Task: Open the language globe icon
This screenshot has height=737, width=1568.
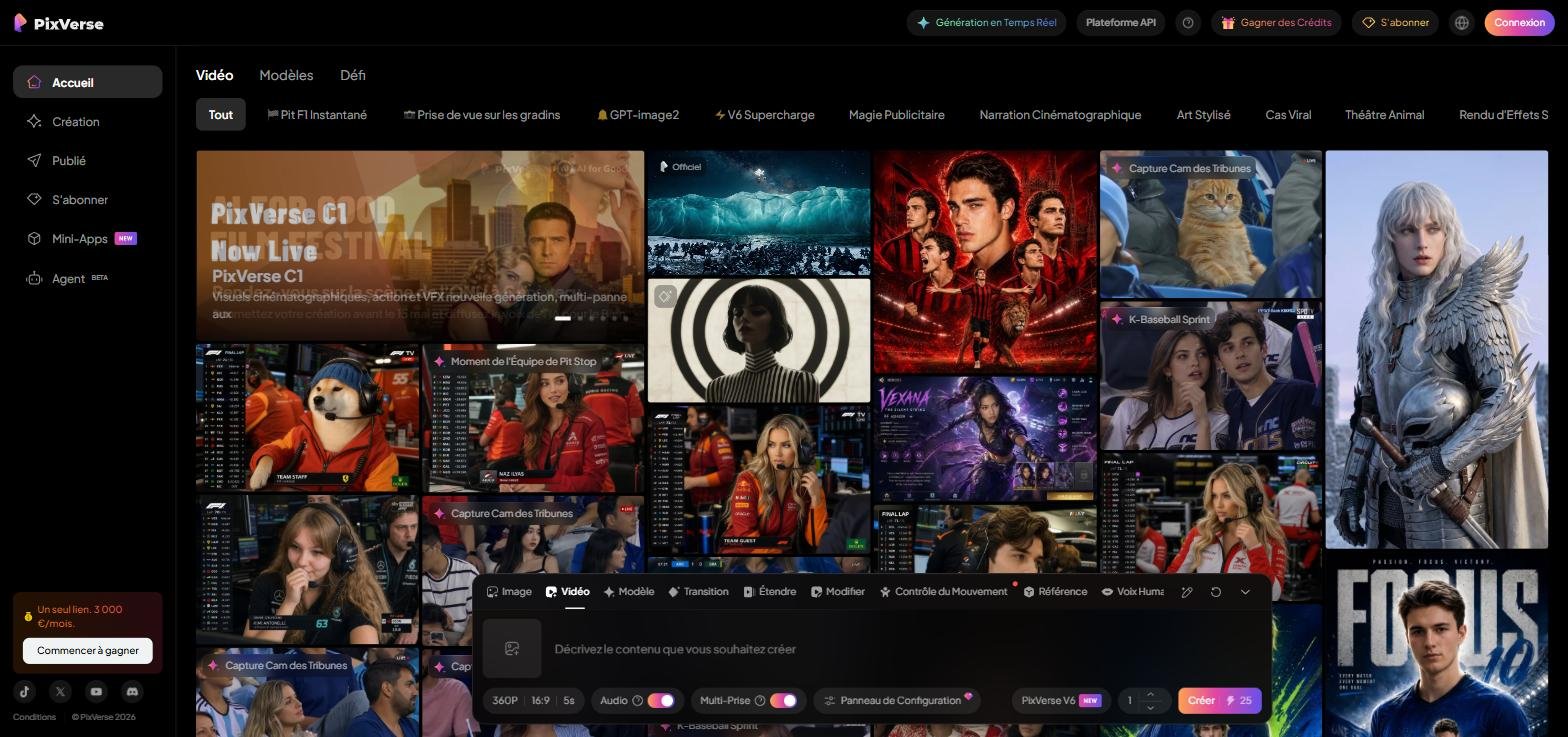Action: (1462, 22)
